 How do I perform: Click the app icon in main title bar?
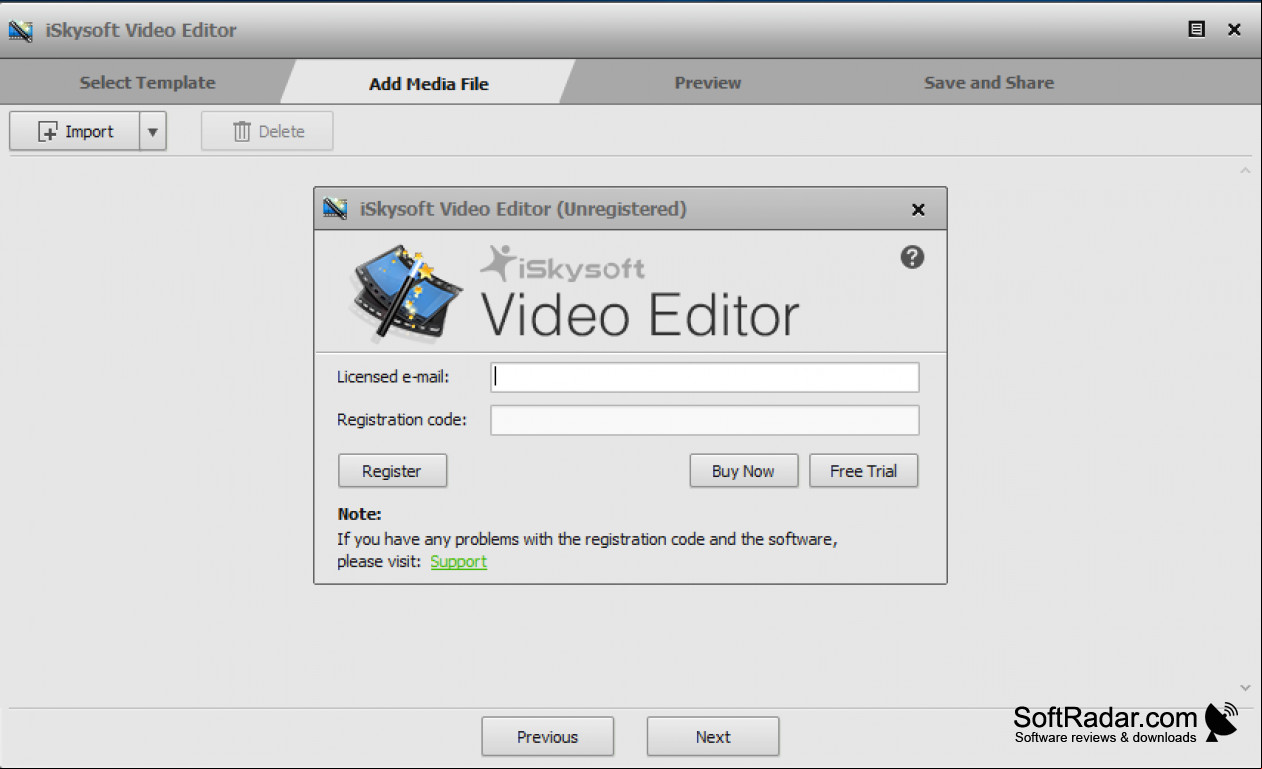click(21, 30)
